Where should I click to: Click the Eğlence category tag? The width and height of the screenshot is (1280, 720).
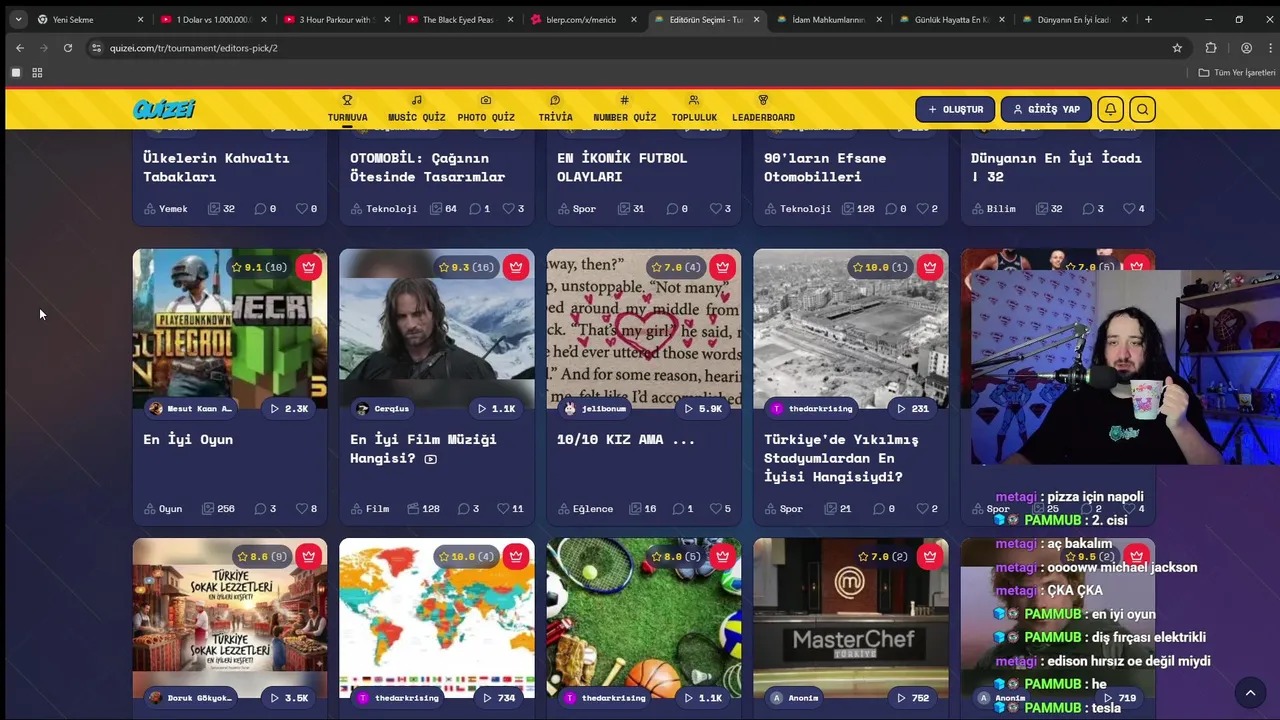(x=585, y=509)
